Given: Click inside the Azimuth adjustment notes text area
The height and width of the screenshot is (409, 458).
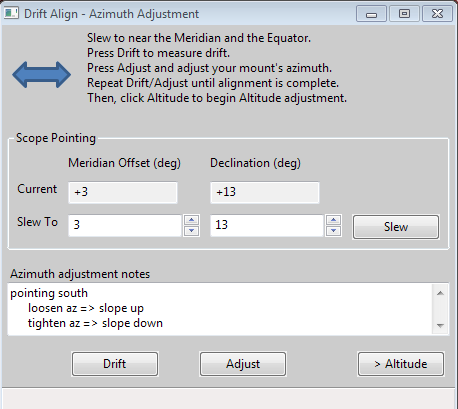Looking at the screenshot, I should [x=220, y=309].
